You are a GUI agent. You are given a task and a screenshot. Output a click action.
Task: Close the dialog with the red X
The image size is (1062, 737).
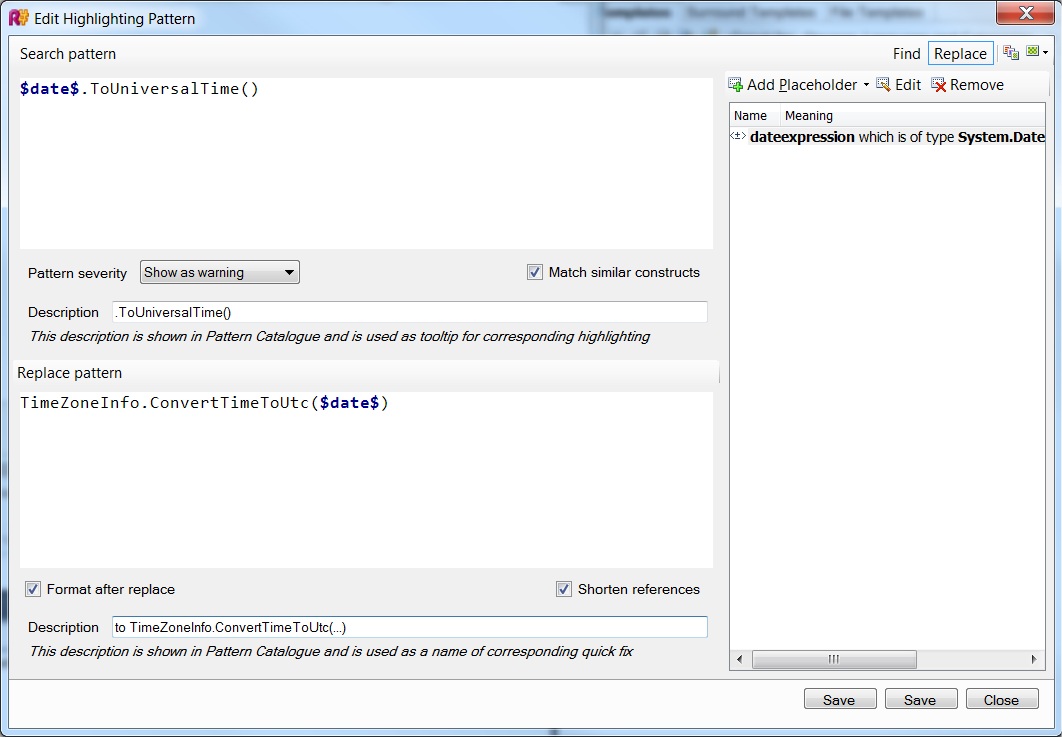1025,13
